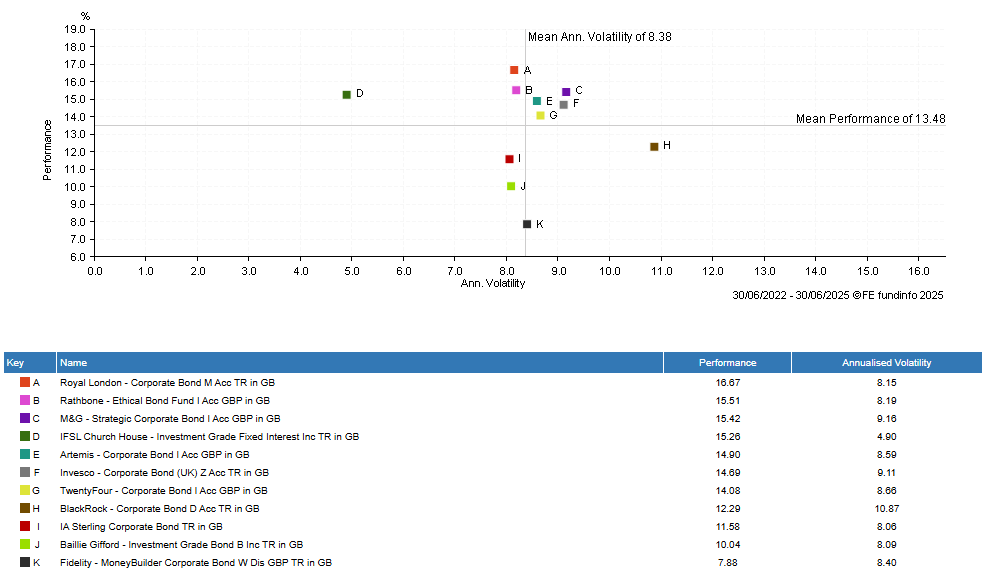This screenshot has width=989, height=581.
Task: Click the chart date range caption
Action: 838,295
